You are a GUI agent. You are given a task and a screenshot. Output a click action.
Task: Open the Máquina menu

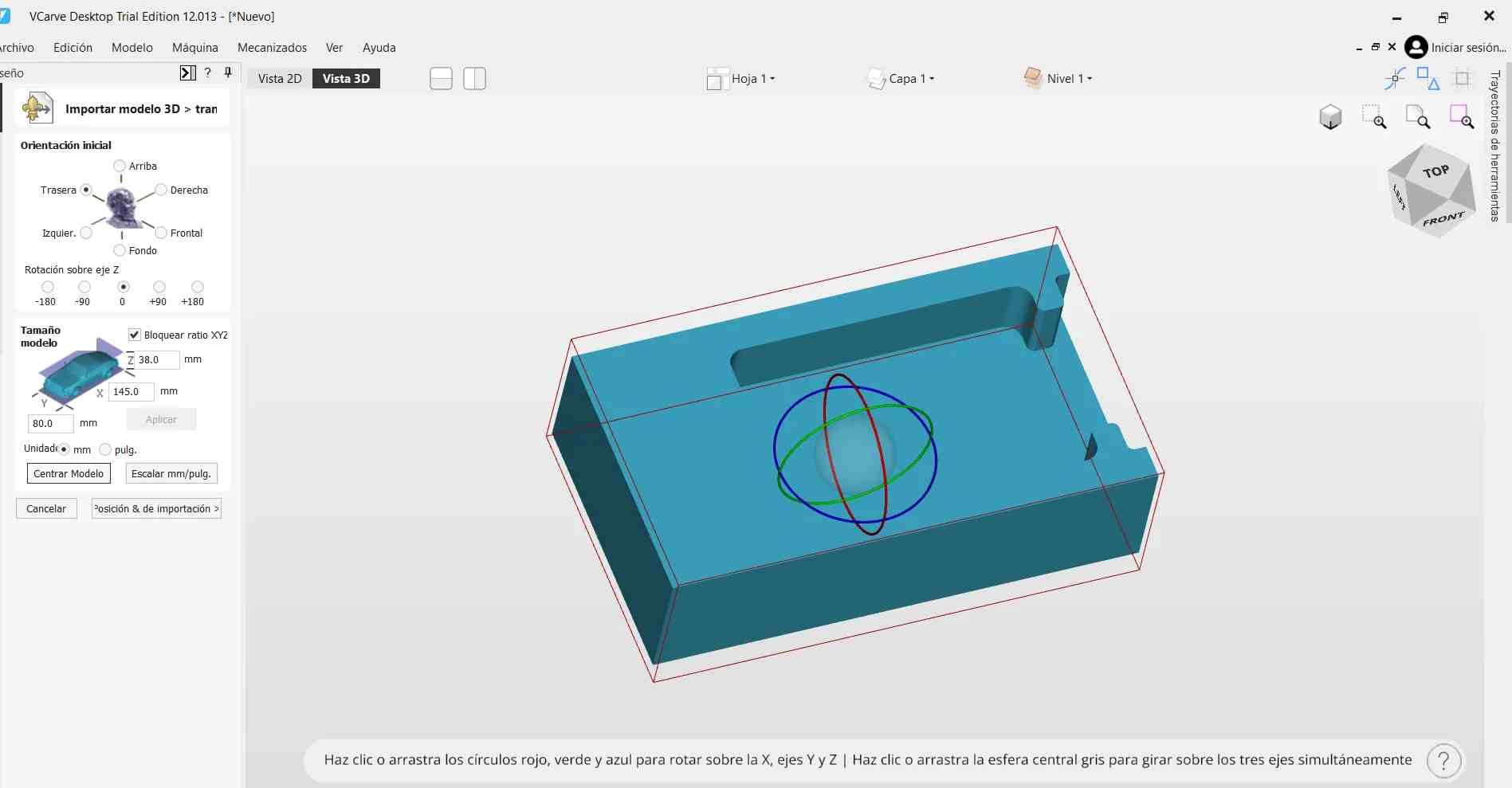point(195,48)
